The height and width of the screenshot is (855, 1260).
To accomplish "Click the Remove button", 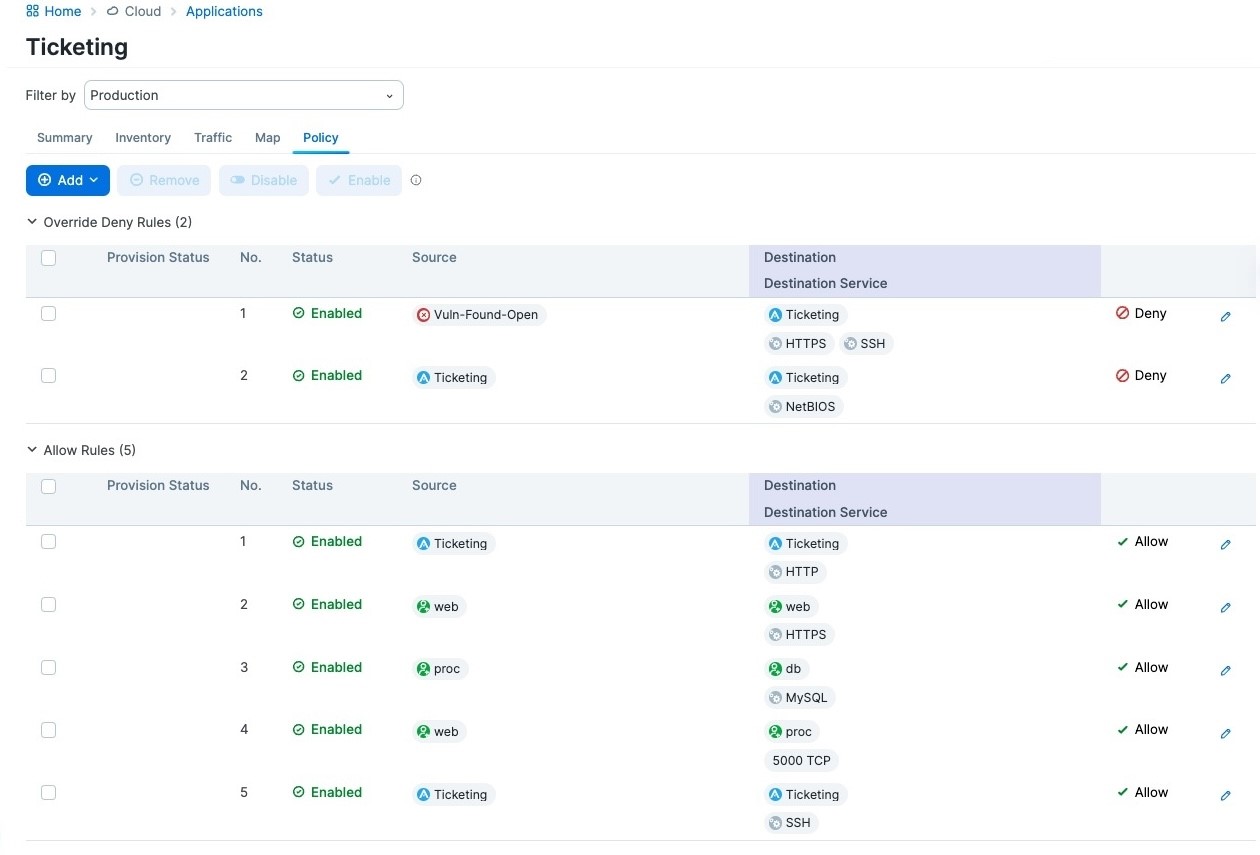I will point(164,180).
